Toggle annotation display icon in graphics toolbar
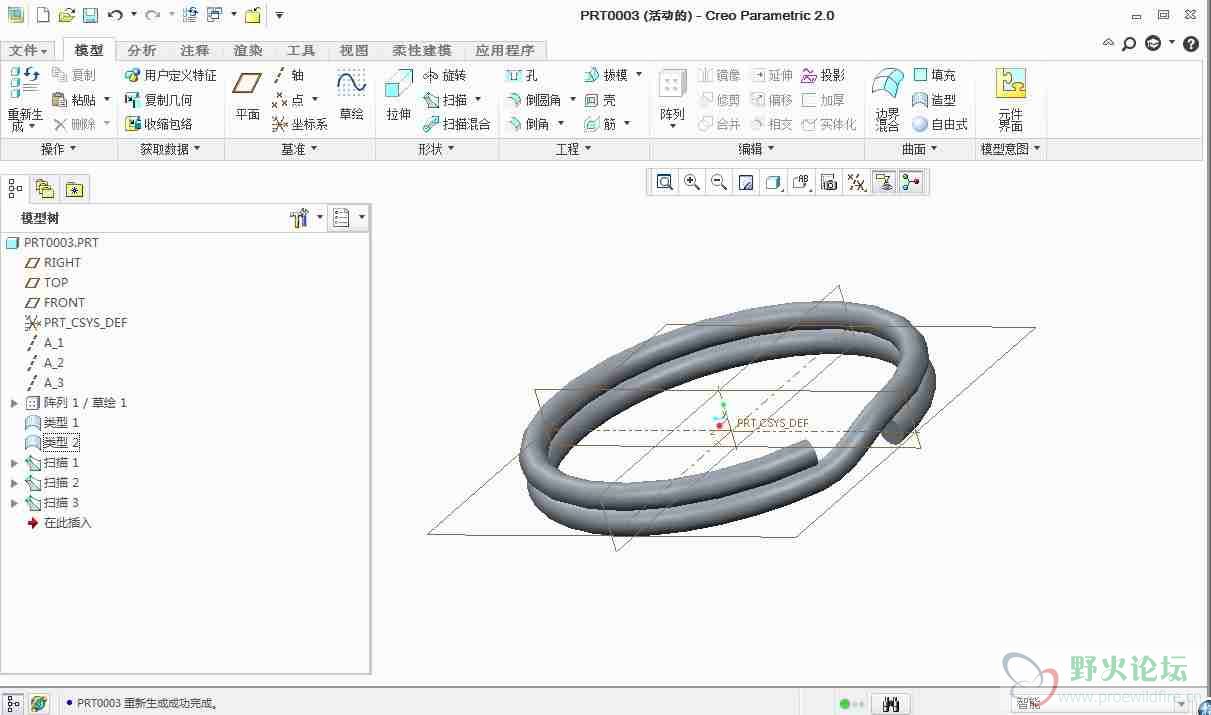 [x=883, y=182]
